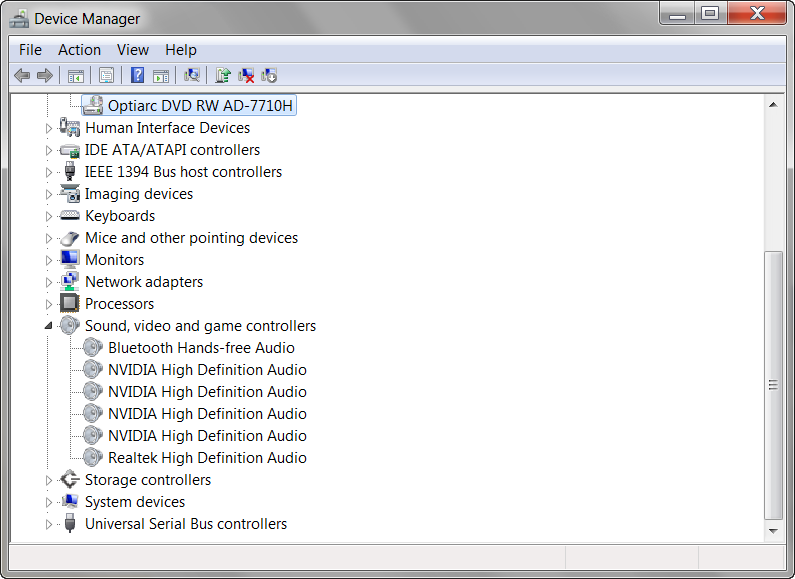Toggle Show/Hide Action Pane toolbar icon
This screenshot has height=579, width=795.
[x=161, y=76]
